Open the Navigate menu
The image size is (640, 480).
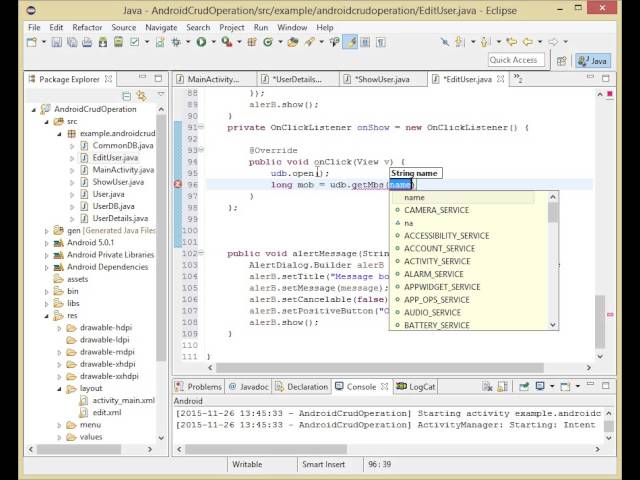[161, 27]
